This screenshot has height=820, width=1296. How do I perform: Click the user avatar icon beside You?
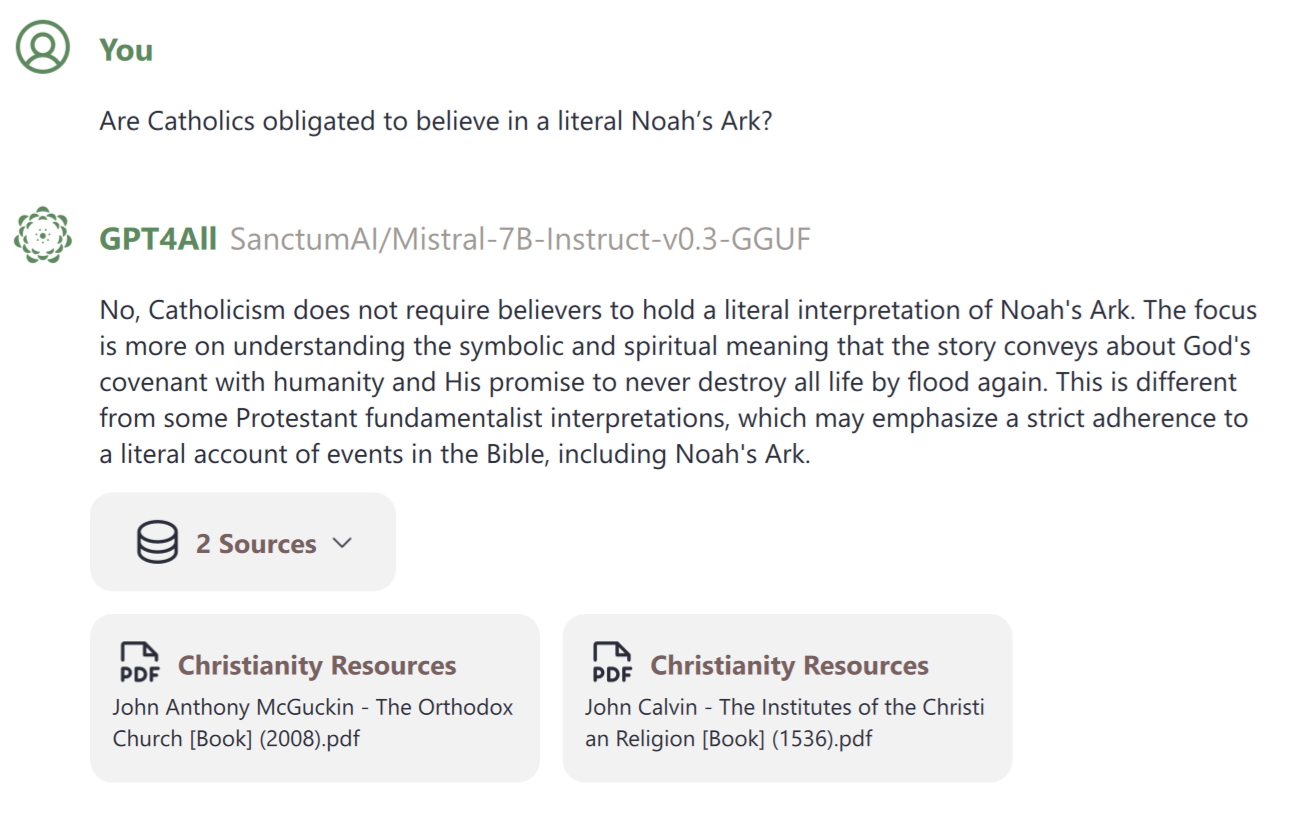point(43,47)
